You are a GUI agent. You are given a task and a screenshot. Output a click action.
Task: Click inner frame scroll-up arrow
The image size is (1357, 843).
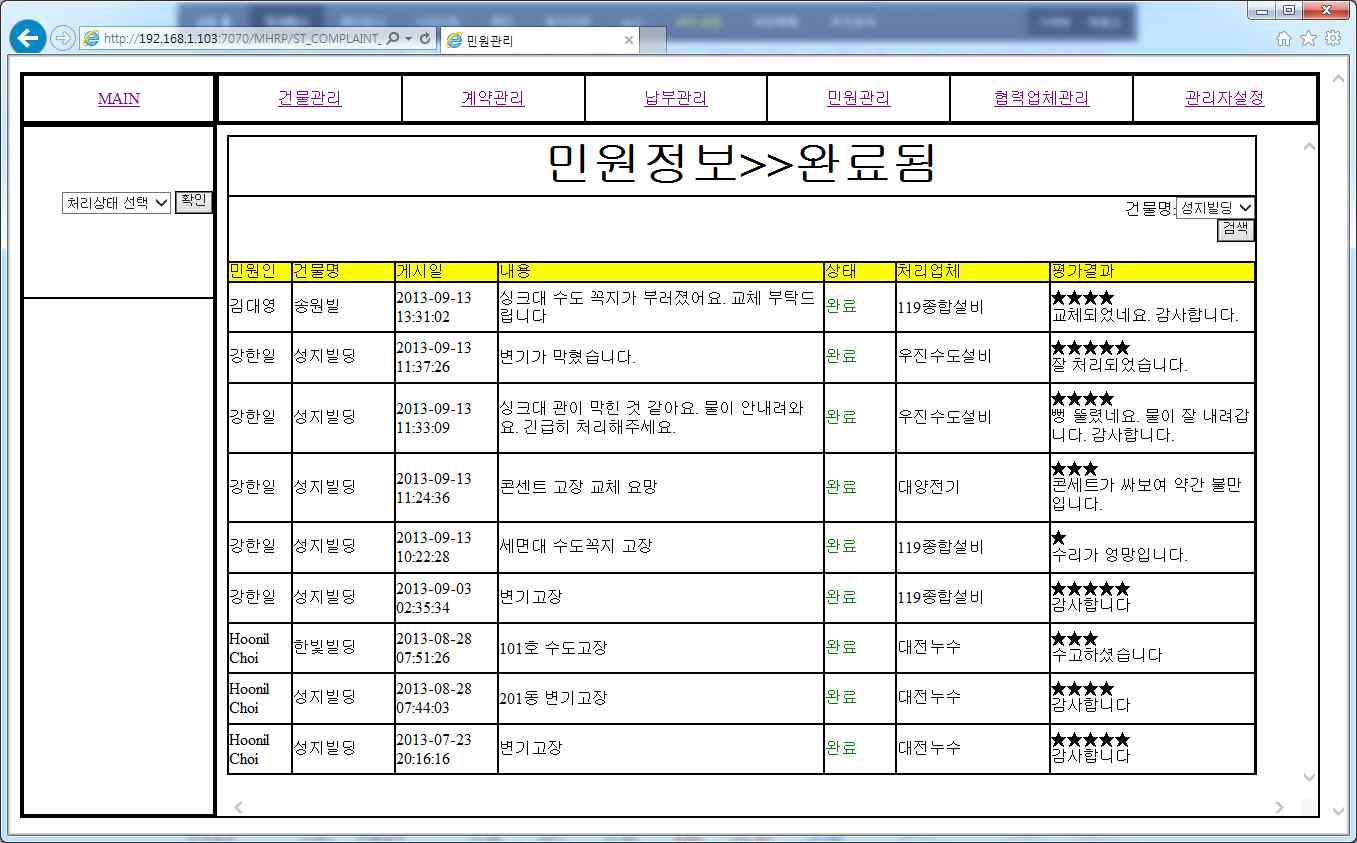(1309, 147)
